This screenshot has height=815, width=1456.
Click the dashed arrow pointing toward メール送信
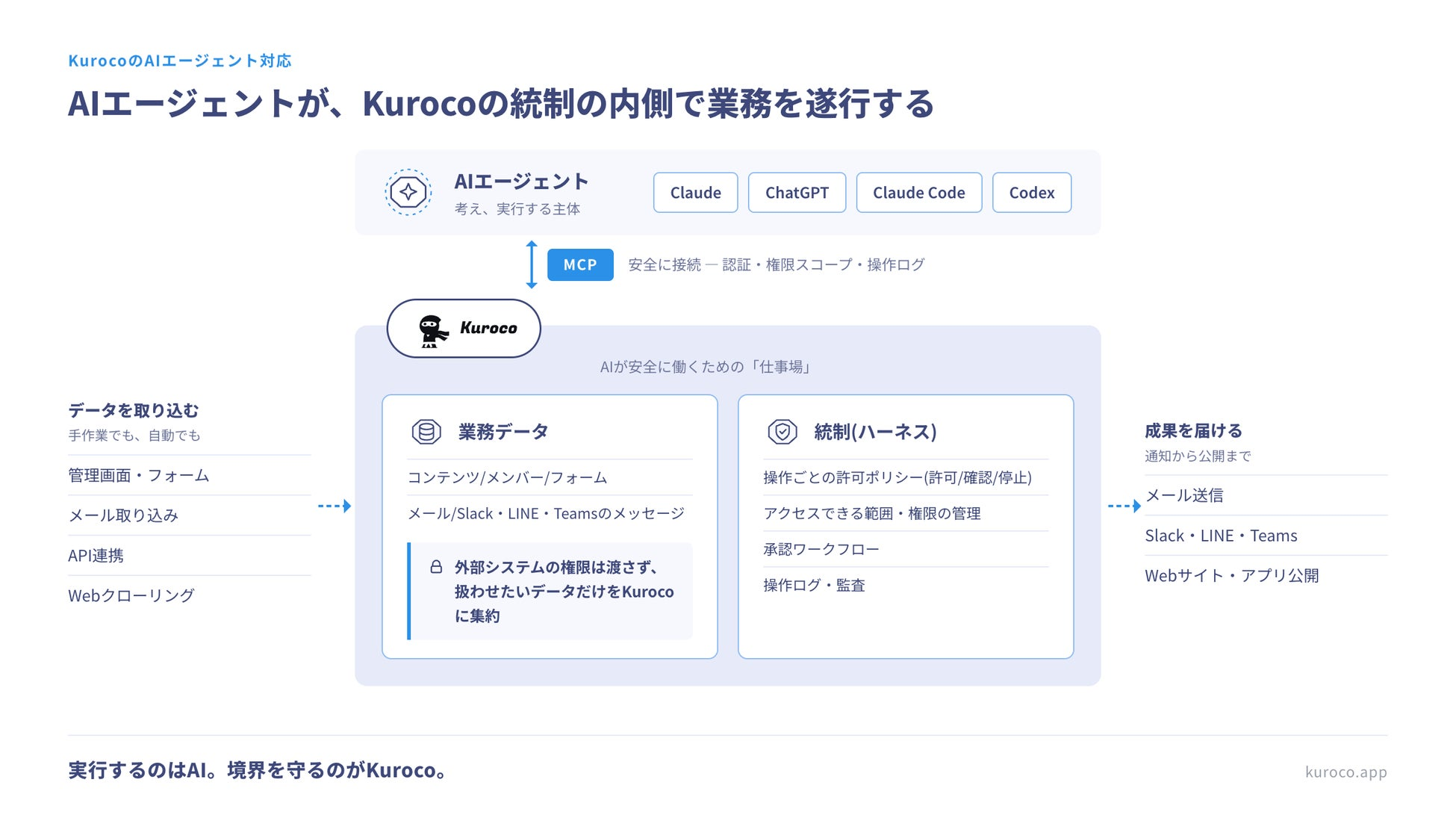coord(1124,506)
